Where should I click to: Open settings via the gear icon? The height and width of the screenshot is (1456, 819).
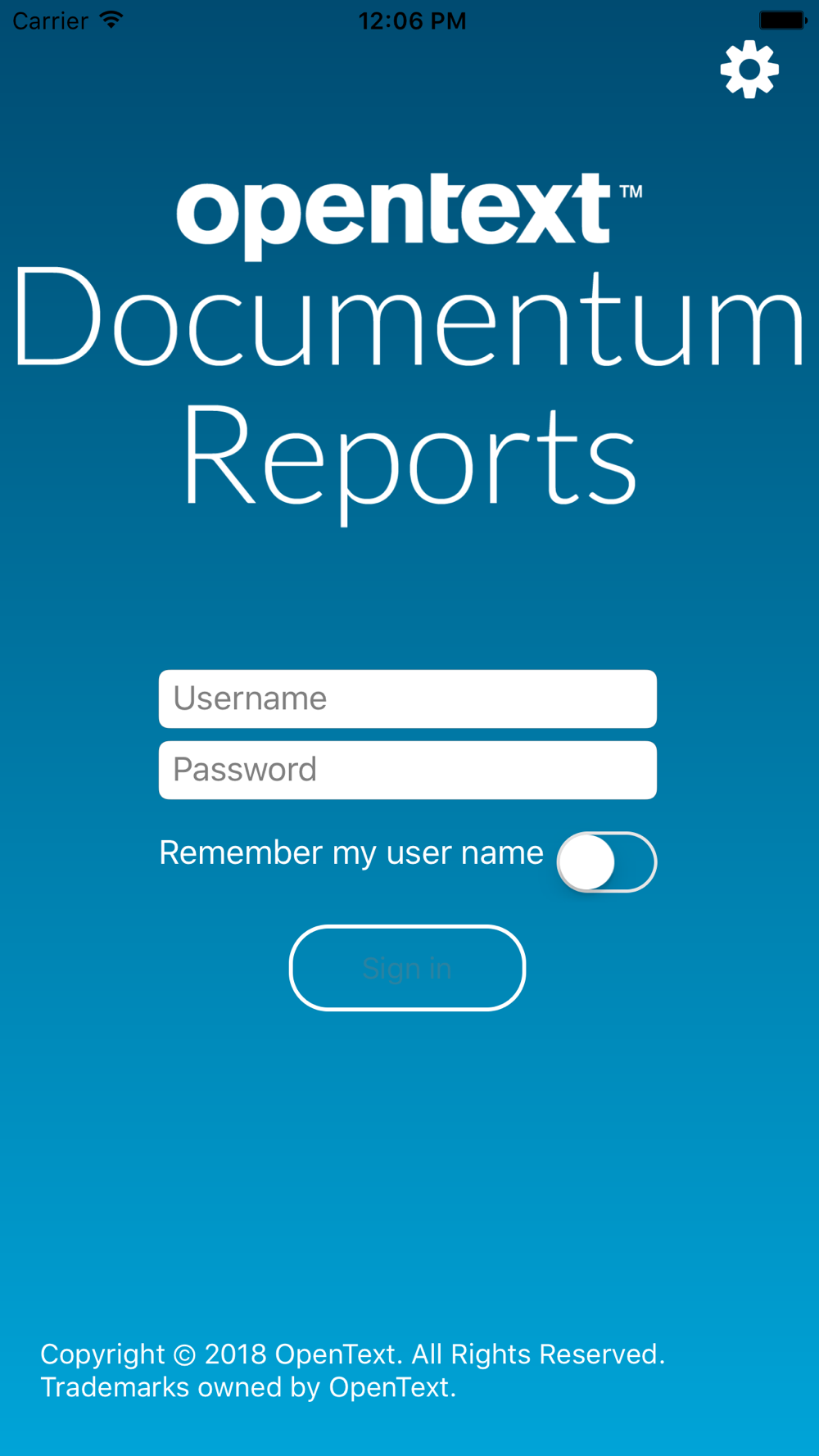[749, 70]
